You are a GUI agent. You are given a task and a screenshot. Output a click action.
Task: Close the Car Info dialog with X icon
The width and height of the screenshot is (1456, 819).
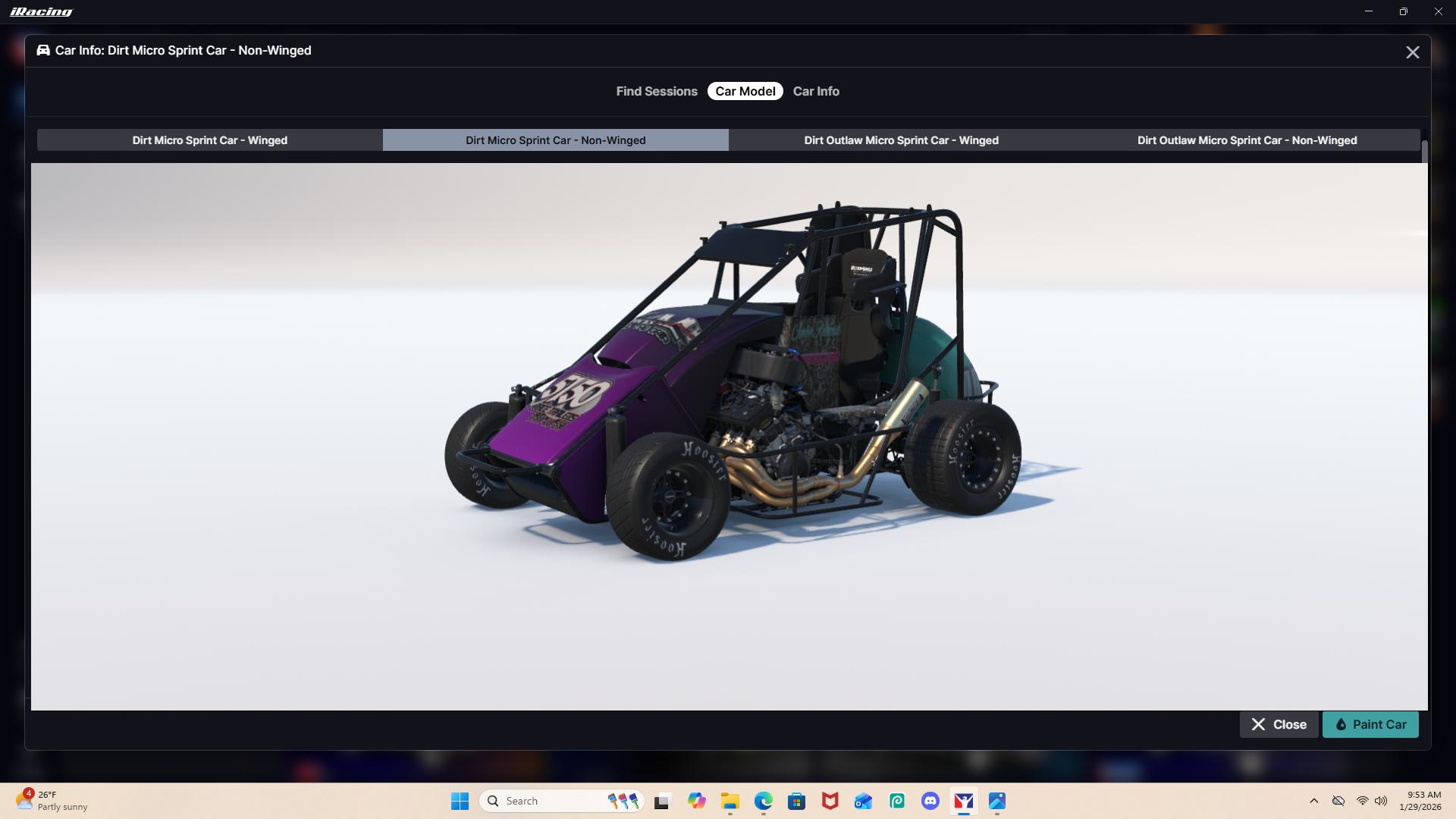click(1412, 52)
